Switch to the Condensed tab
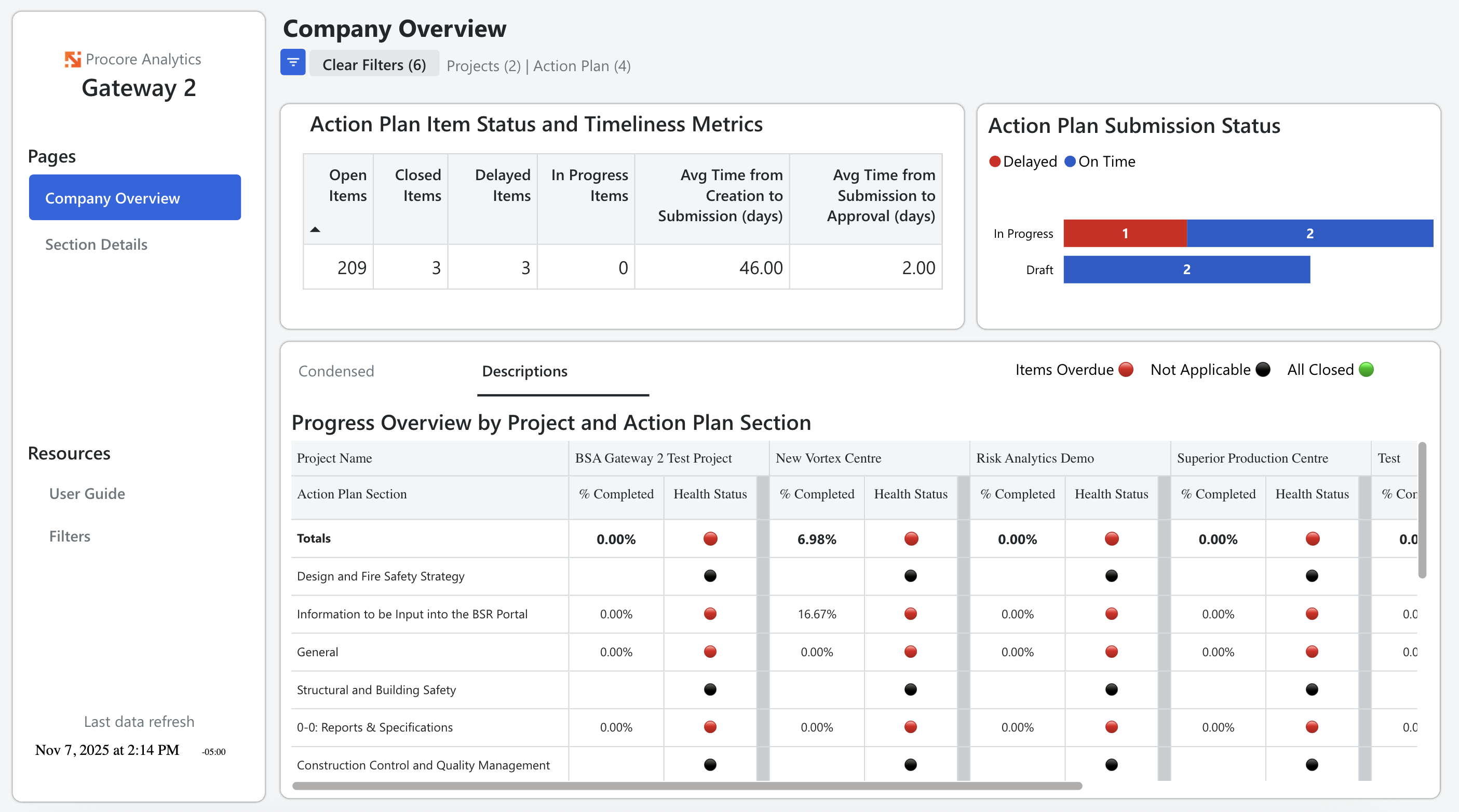1459x812 pixels. (x=336, y=371)
